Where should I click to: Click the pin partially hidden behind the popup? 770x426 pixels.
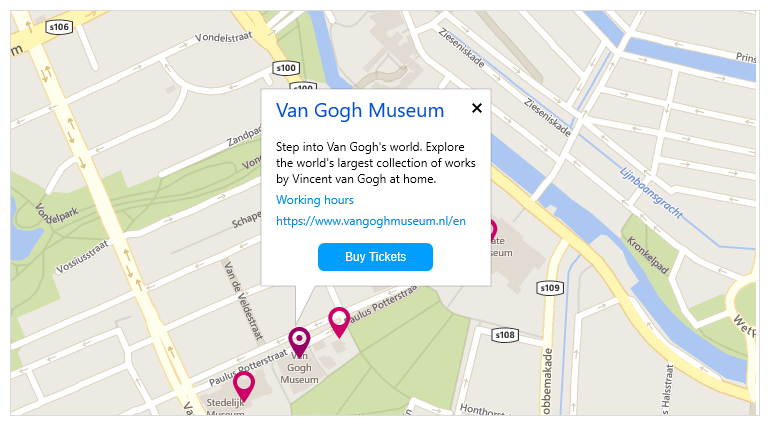point(494,231)
